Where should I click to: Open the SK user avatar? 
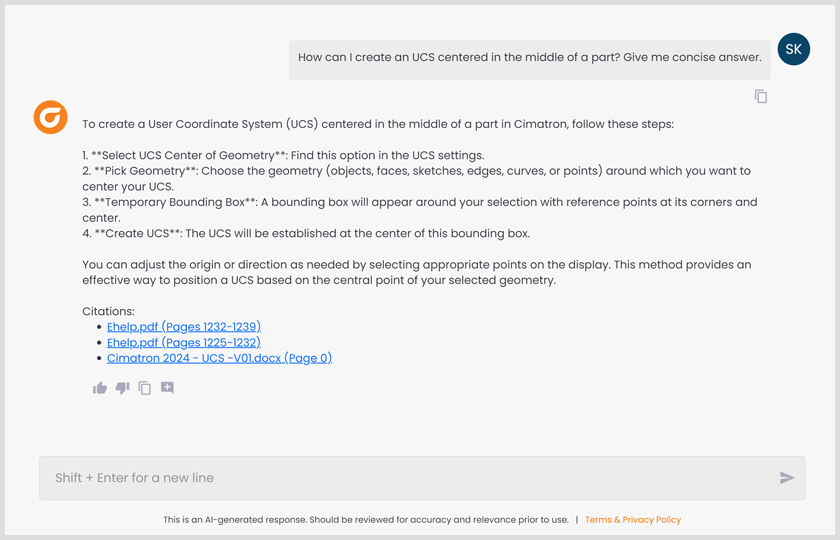coord(793,49)
